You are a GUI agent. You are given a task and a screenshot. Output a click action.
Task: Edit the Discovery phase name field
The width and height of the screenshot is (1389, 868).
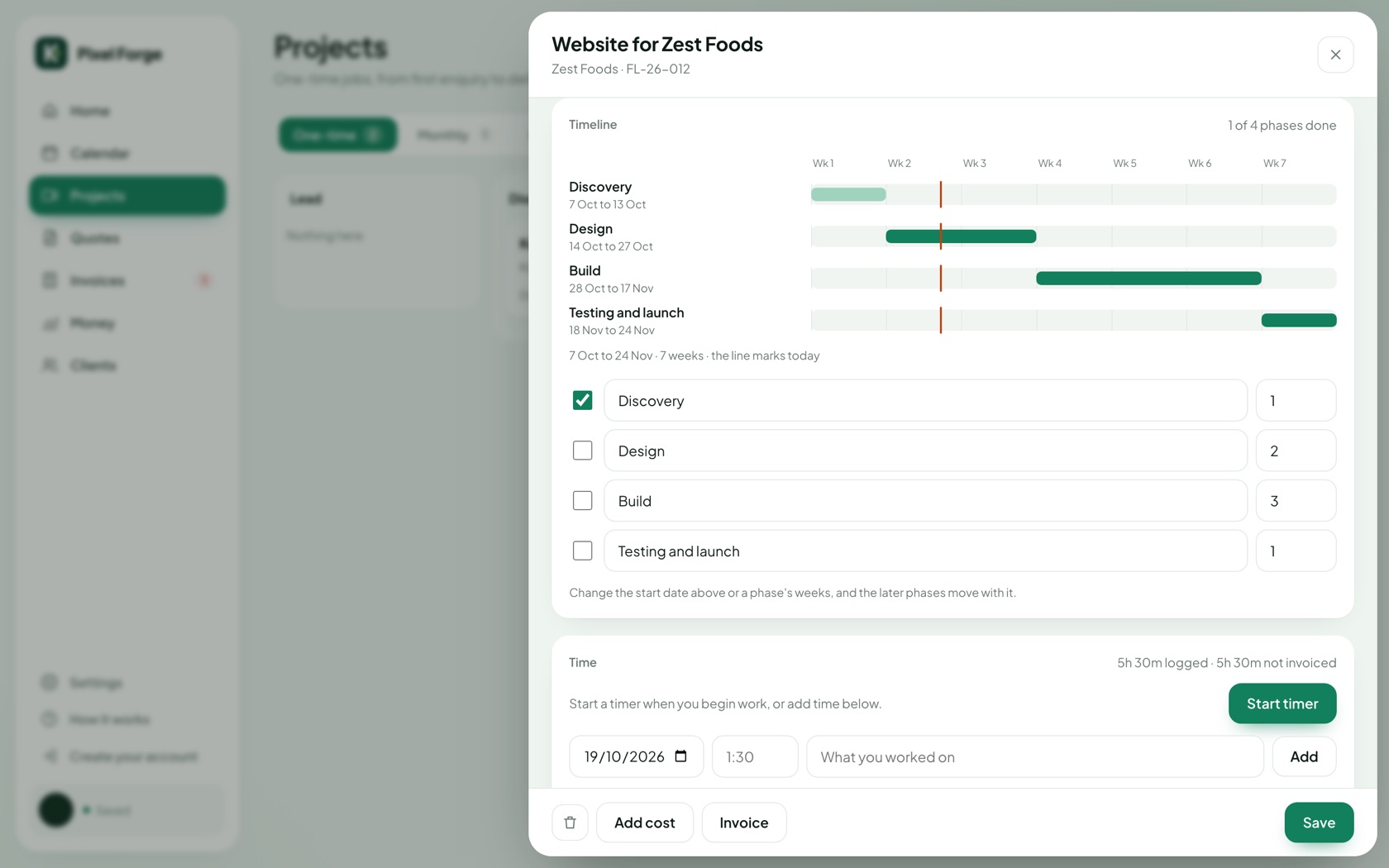[x=925, y=400]
